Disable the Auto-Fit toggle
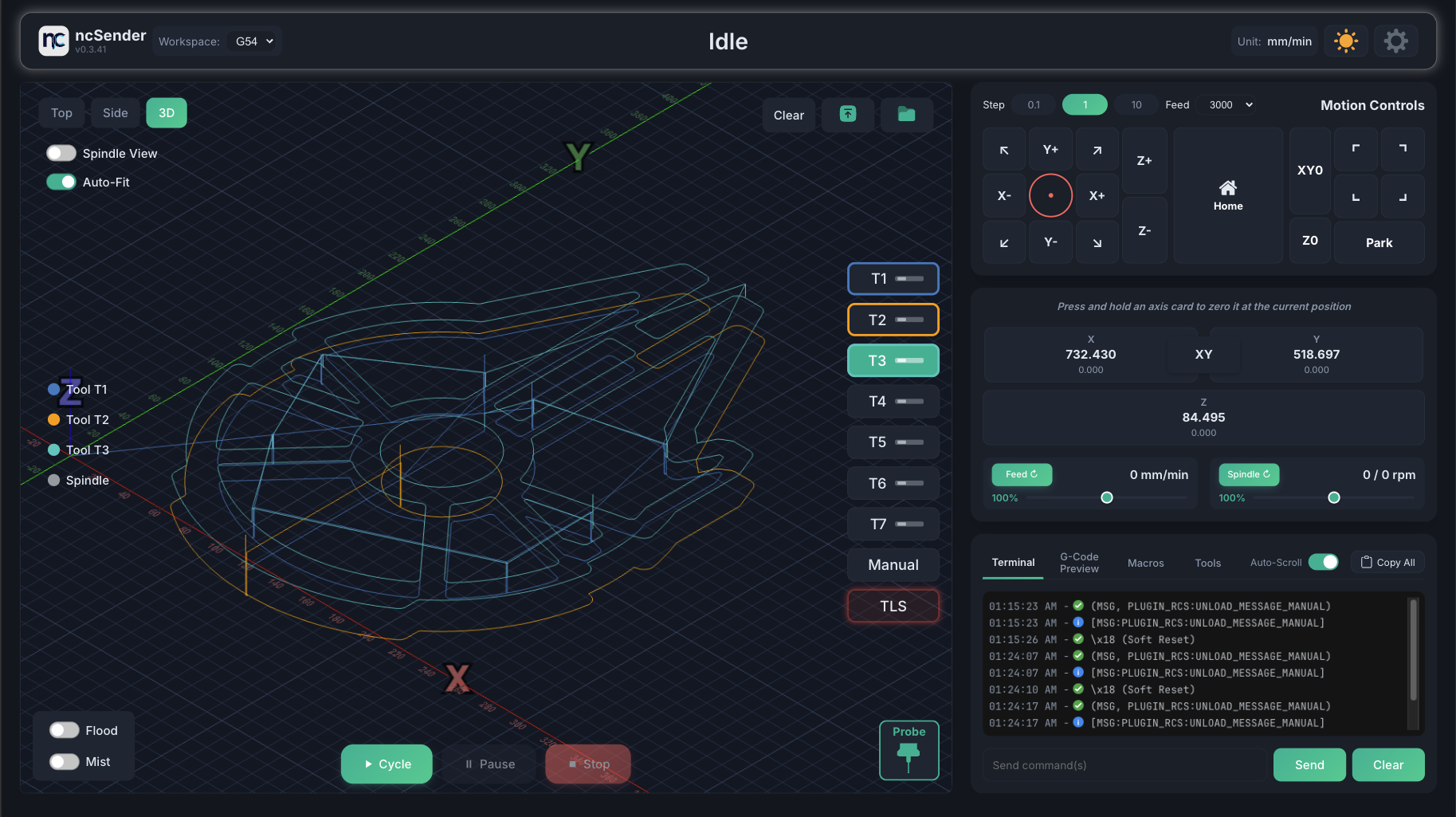1456x817 pixels. pyautogui.click(x=61, y=182)
